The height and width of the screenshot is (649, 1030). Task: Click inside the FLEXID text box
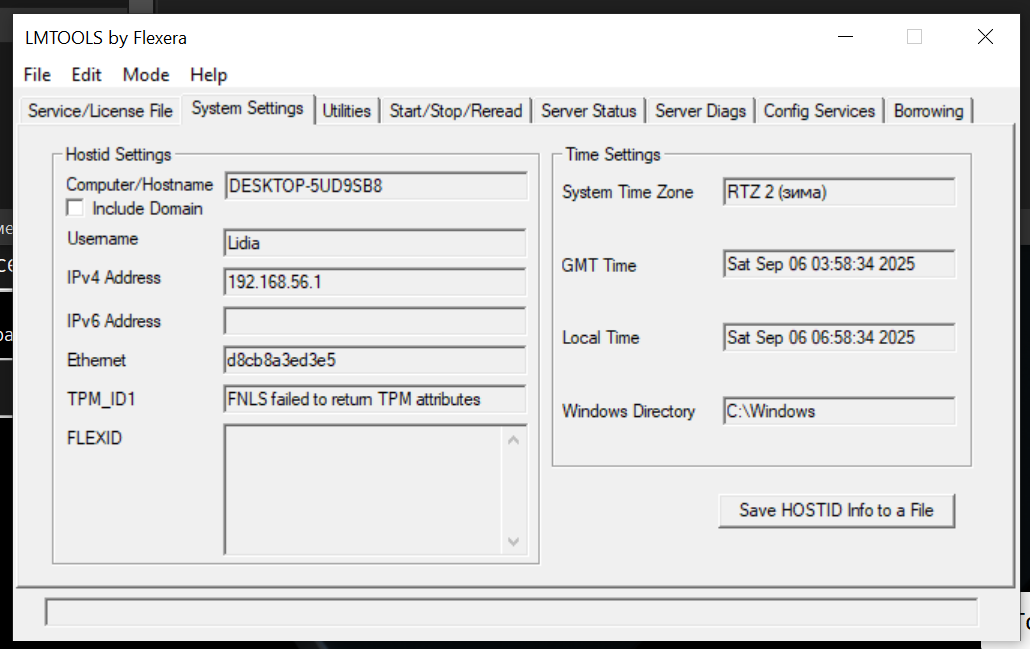click(363, 489)
